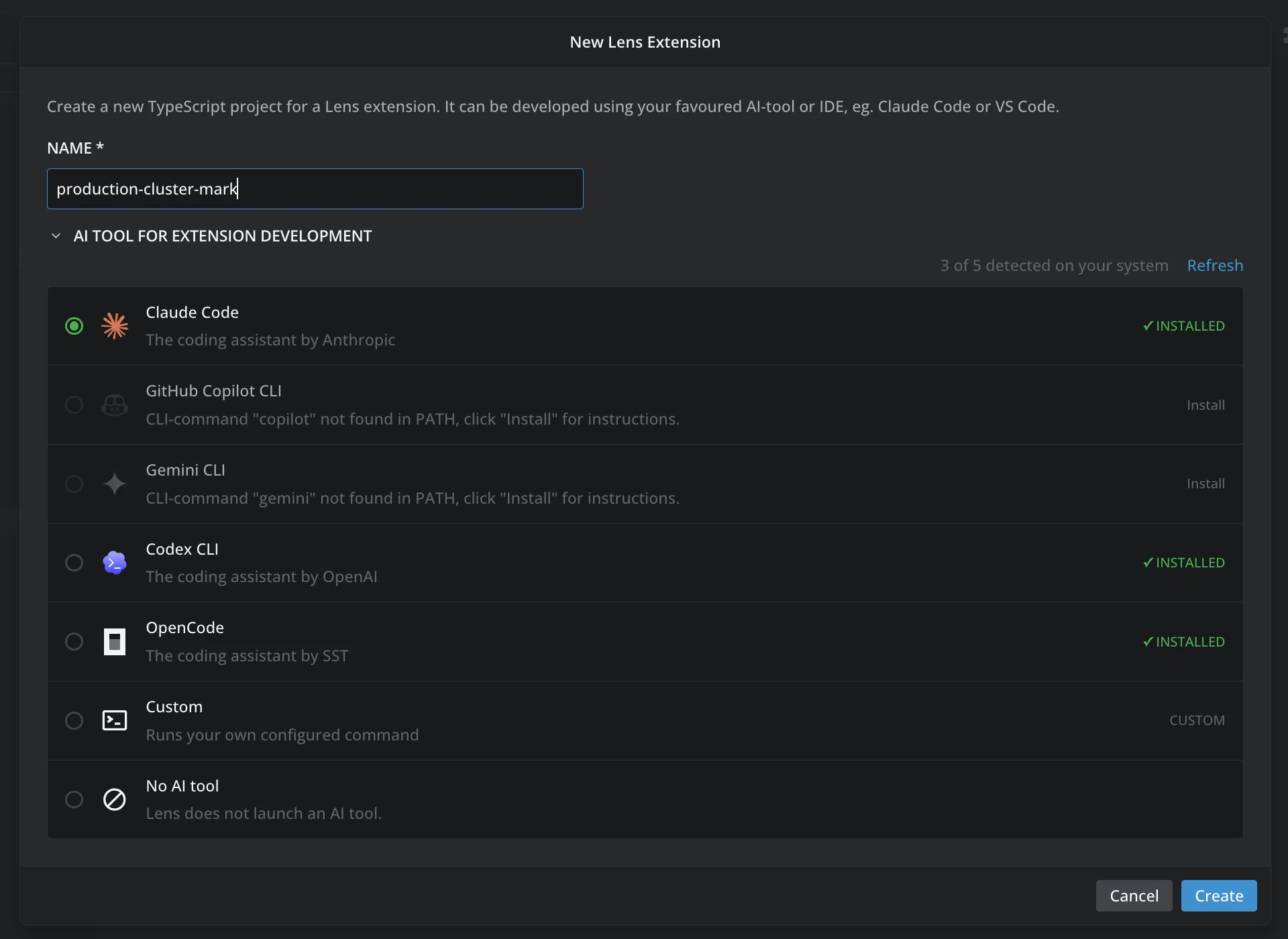Select the Claude Code radio button
Screen dimensions: 1288x939
(x=74, y=326)
